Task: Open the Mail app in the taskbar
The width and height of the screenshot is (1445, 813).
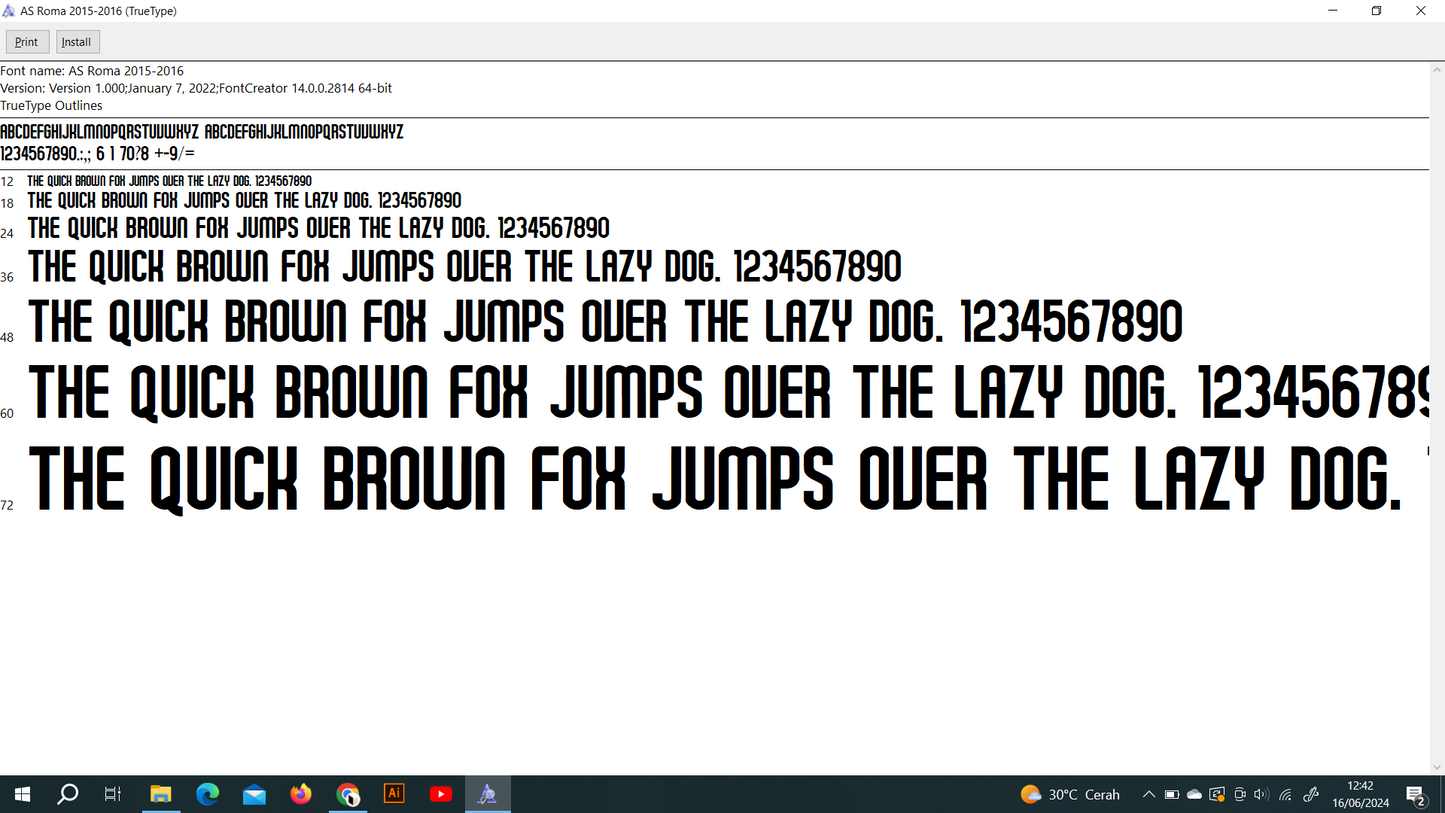Action: [x=254, y=795]
